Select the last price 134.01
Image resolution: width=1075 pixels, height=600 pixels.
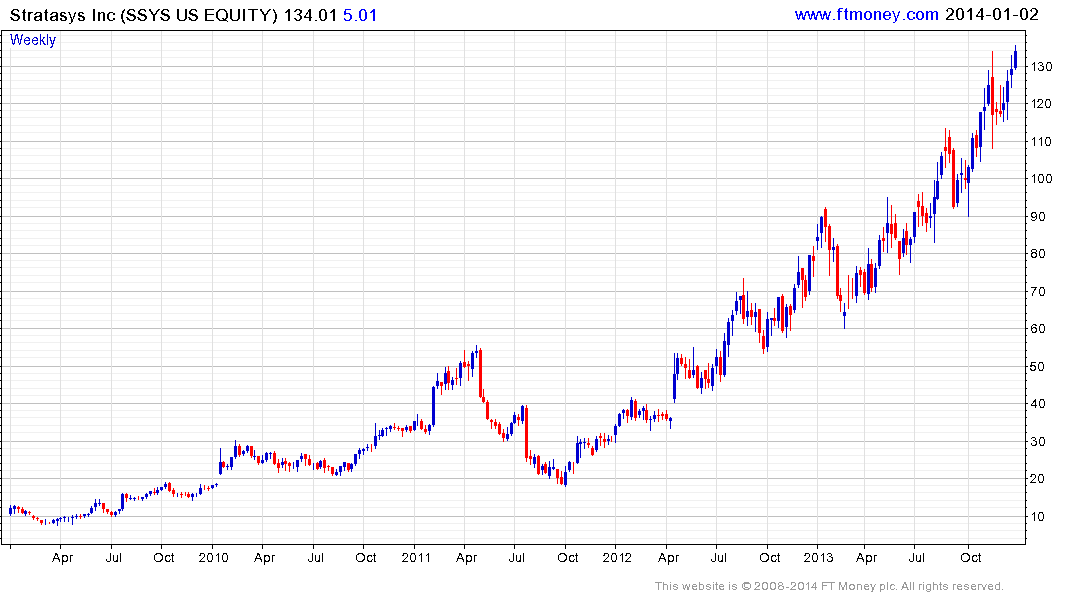[x=311, y=15]
